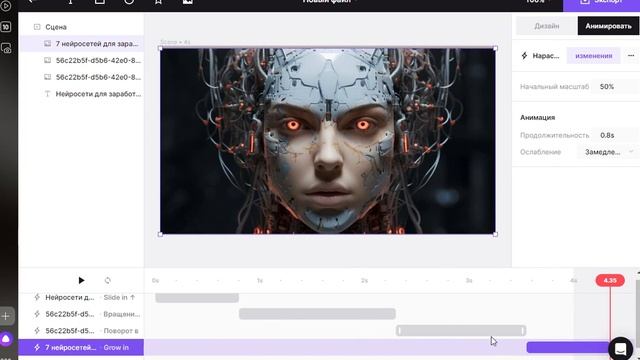Image resolution: width=640 pixels, height=360 pixels.
Task: Select the Сцена layer row
Action: pos(82,27)
